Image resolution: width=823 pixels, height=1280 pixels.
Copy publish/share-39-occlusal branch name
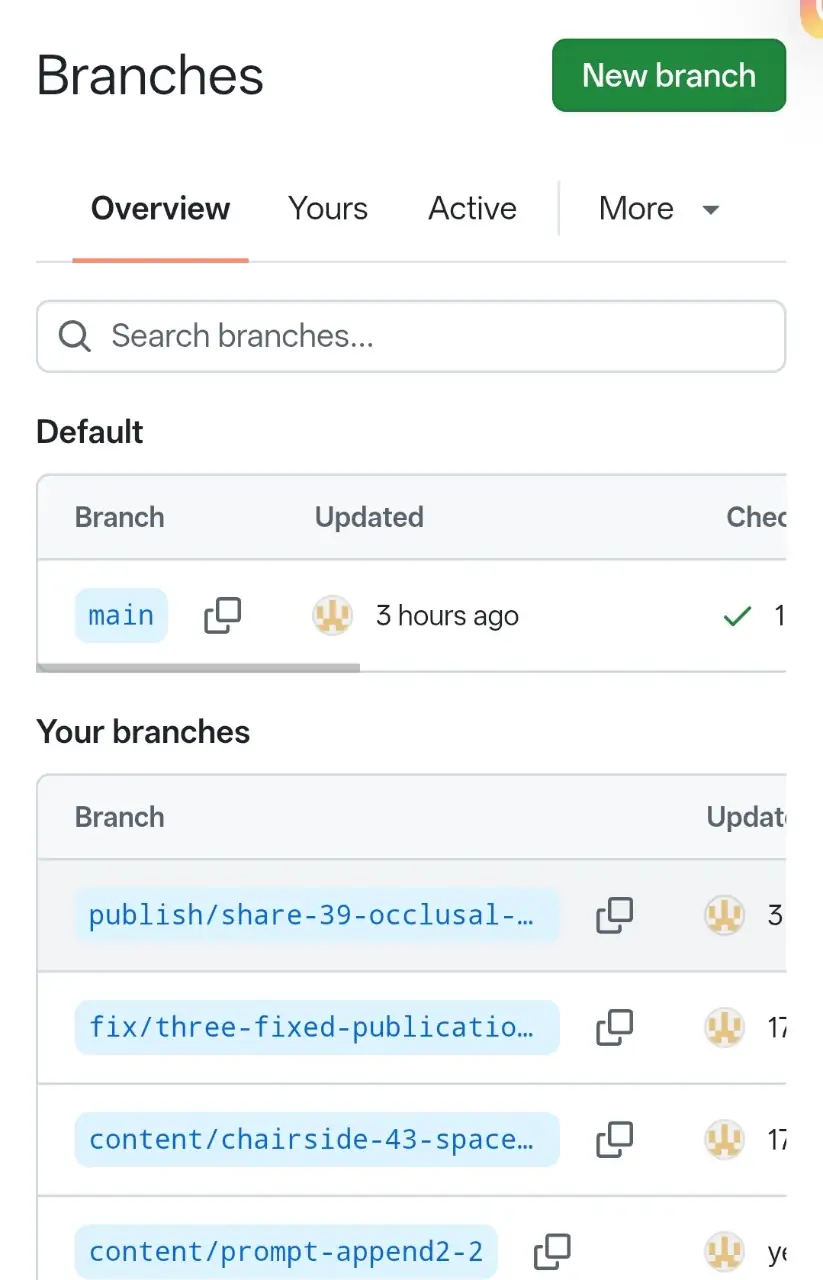coord(614,915)
